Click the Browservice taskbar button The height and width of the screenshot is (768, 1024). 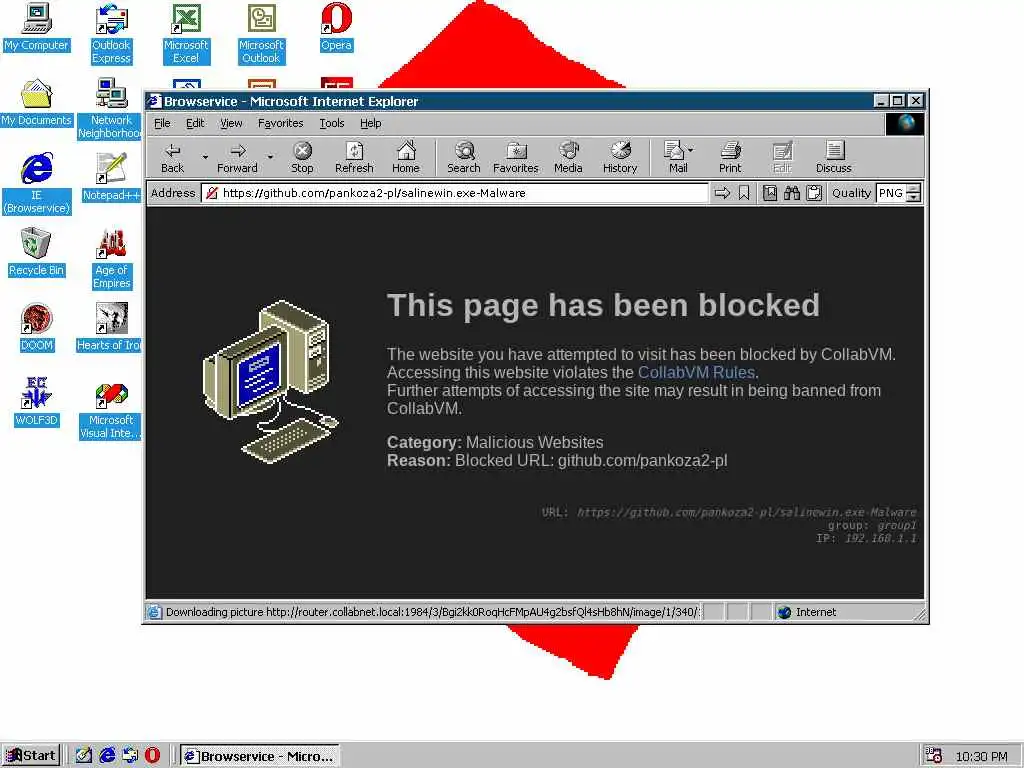point(260,756)
